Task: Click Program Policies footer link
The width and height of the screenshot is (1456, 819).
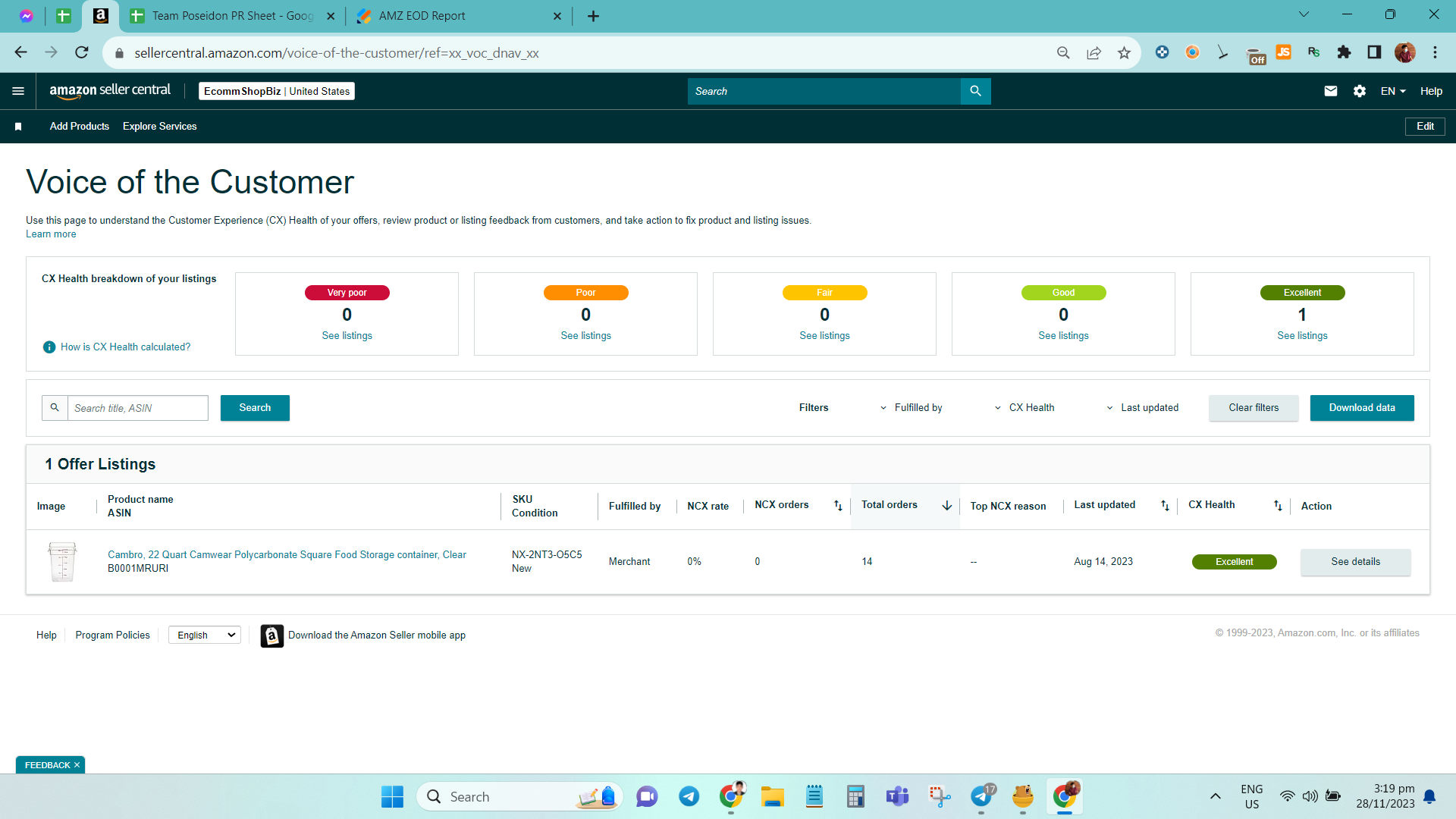Action: pos(112,635)
